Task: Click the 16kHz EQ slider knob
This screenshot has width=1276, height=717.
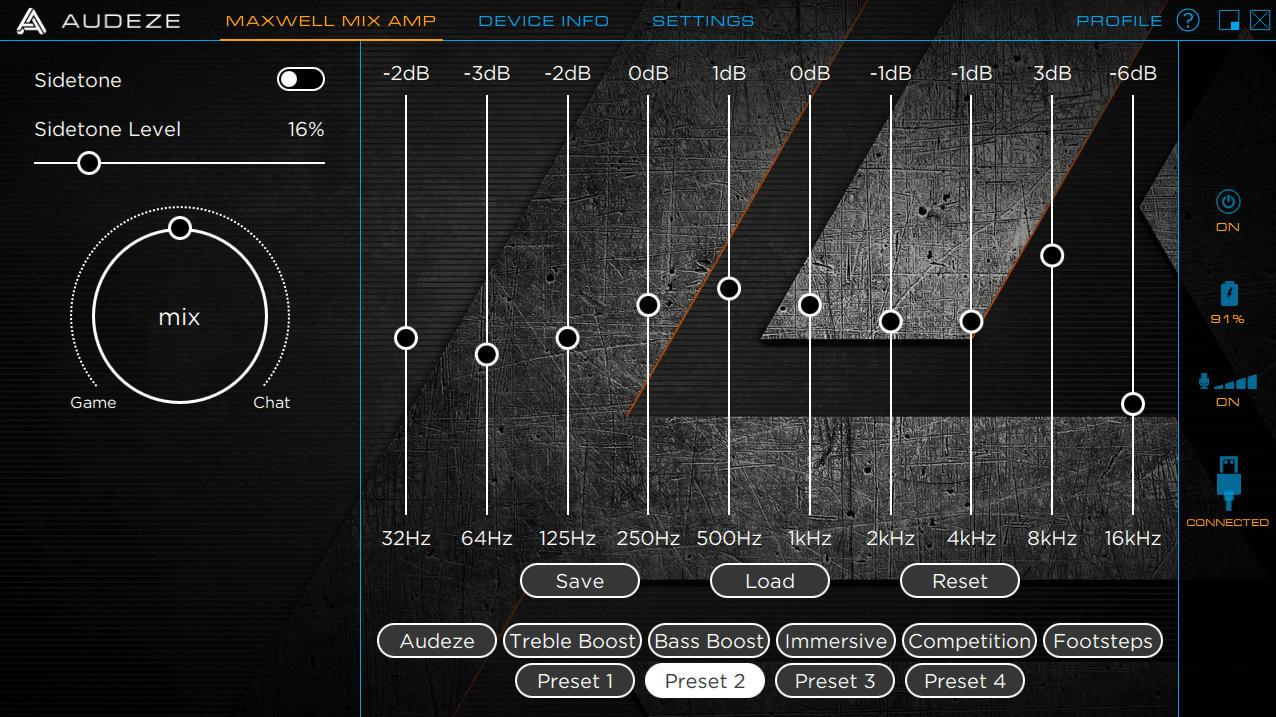Action: tap(1132, 404)
